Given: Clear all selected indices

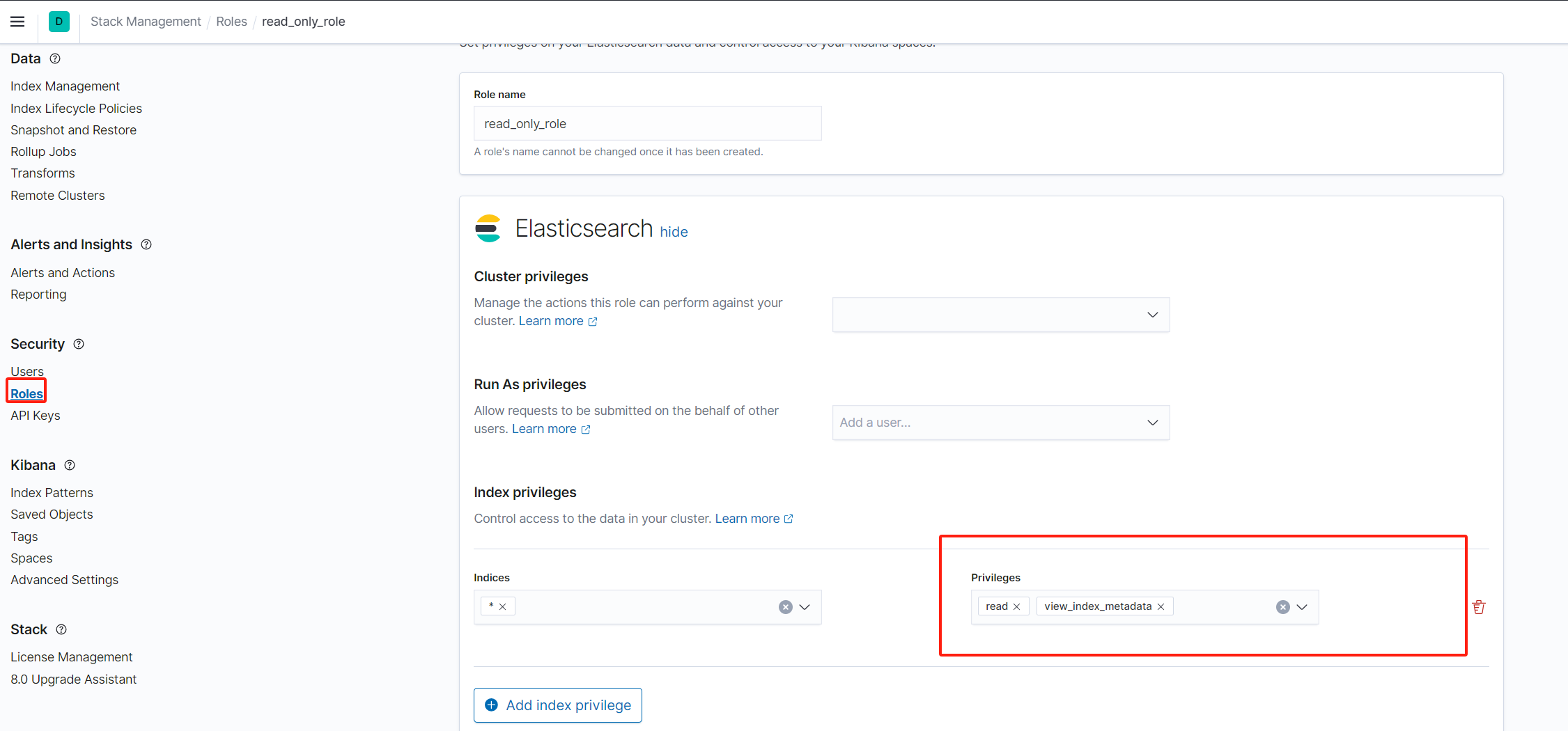Looking at the screenshot, I should click(x=785, y=607).
